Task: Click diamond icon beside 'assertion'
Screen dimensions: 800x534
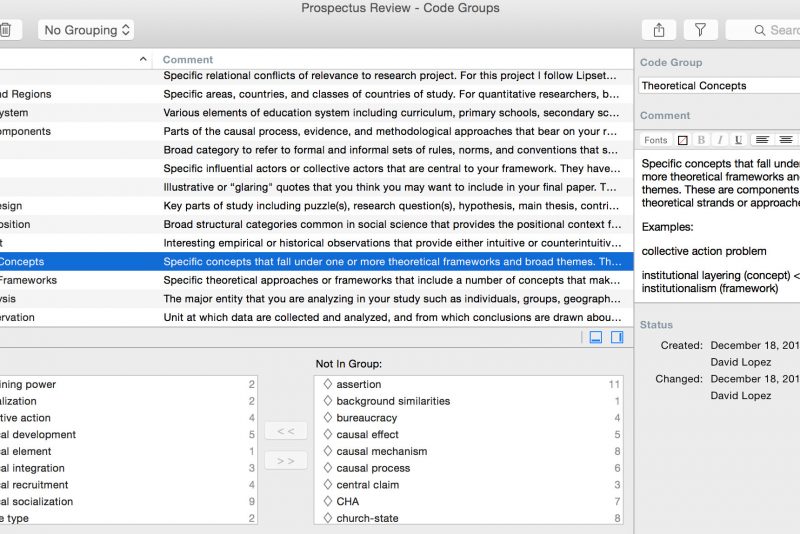Action: pyautogui.click(x=328, y=384)
